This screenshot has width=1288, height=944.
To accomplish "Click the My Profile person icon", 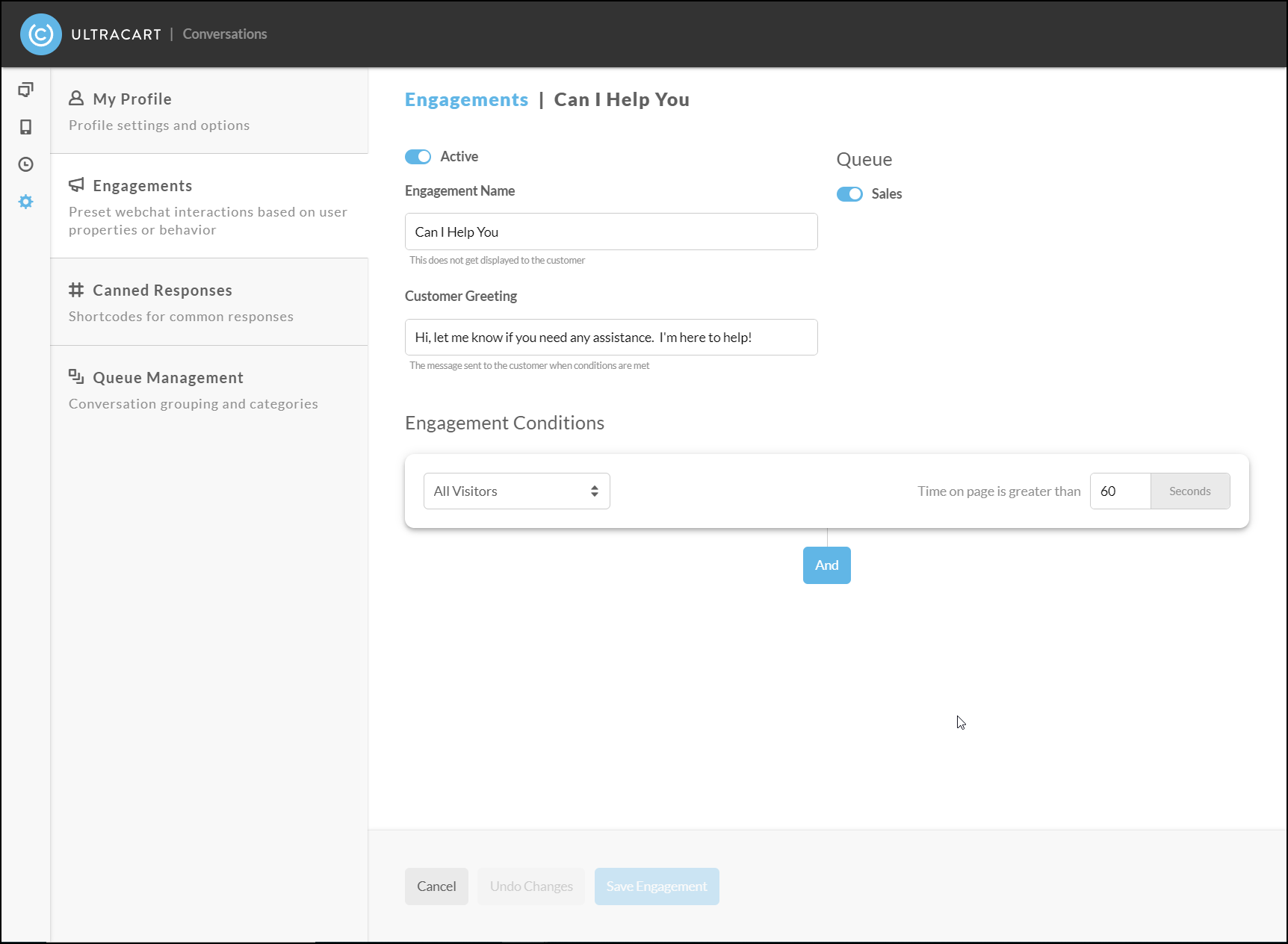I will tap(76, 99).
